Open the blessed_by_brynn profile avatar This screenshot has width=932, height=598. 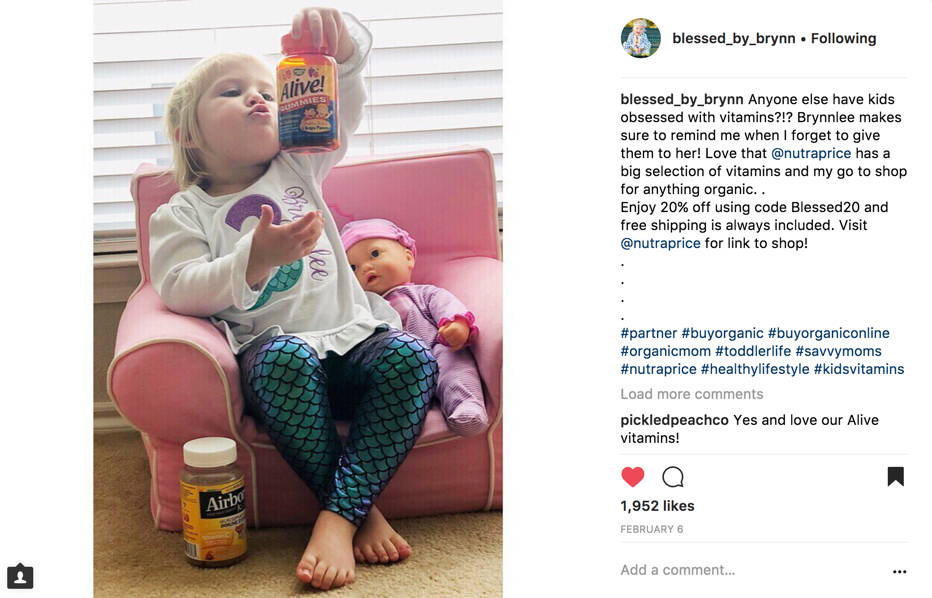(x=641, y=38)
